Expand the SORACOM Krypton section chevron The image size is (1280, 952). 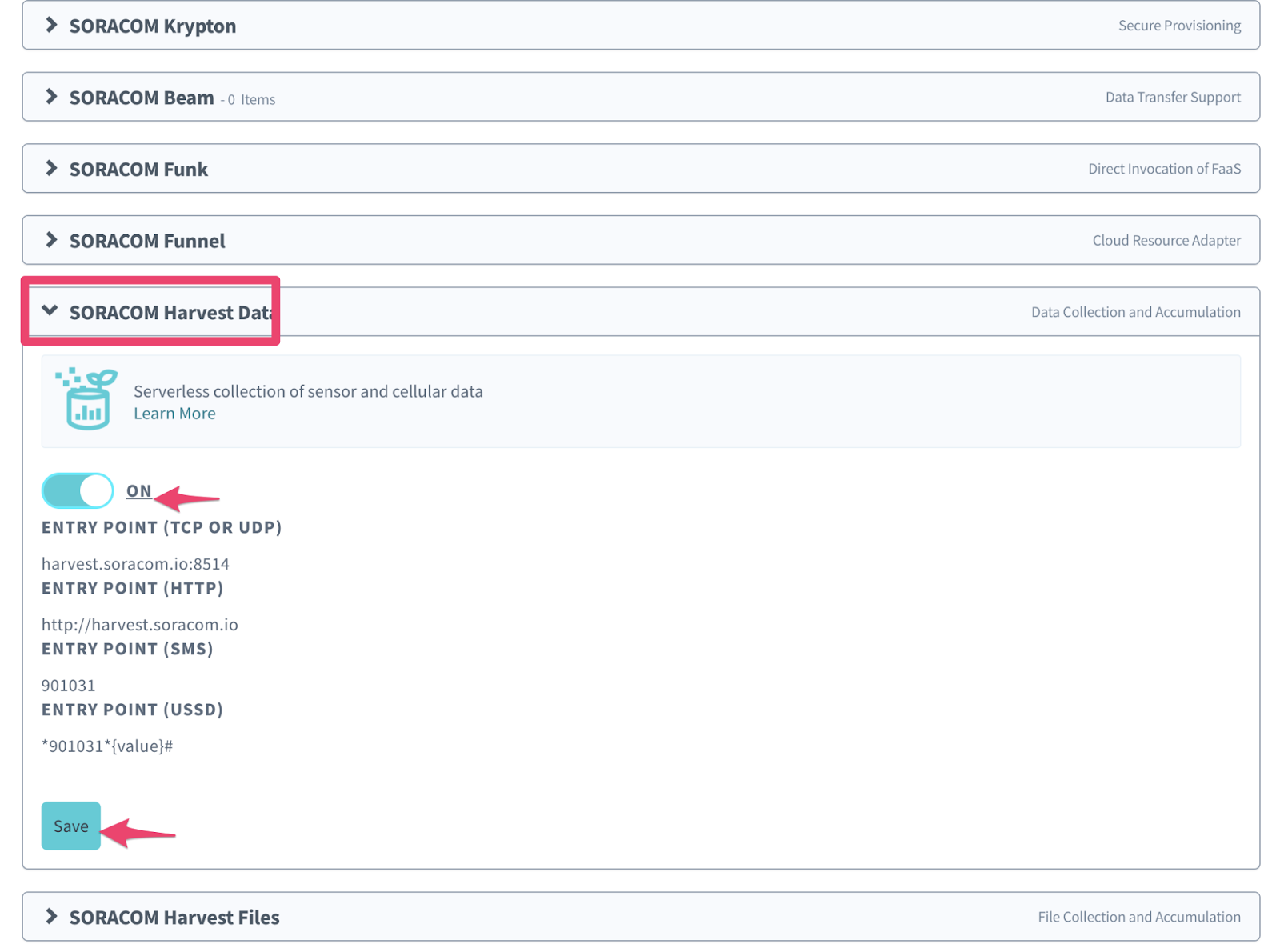[51, 26]
